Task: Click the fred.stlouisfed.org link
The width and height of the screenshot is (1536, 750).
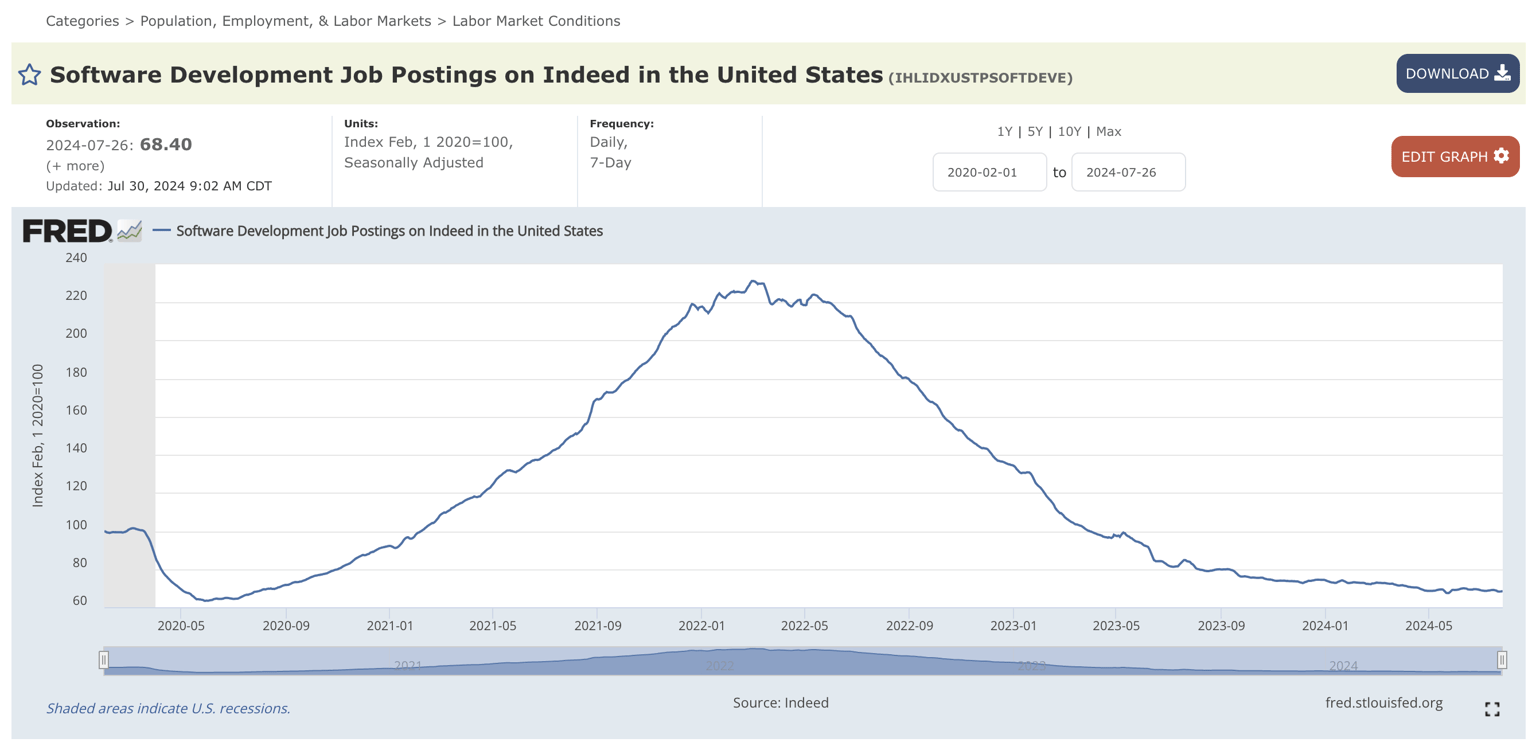Action: click(1384, 703)
